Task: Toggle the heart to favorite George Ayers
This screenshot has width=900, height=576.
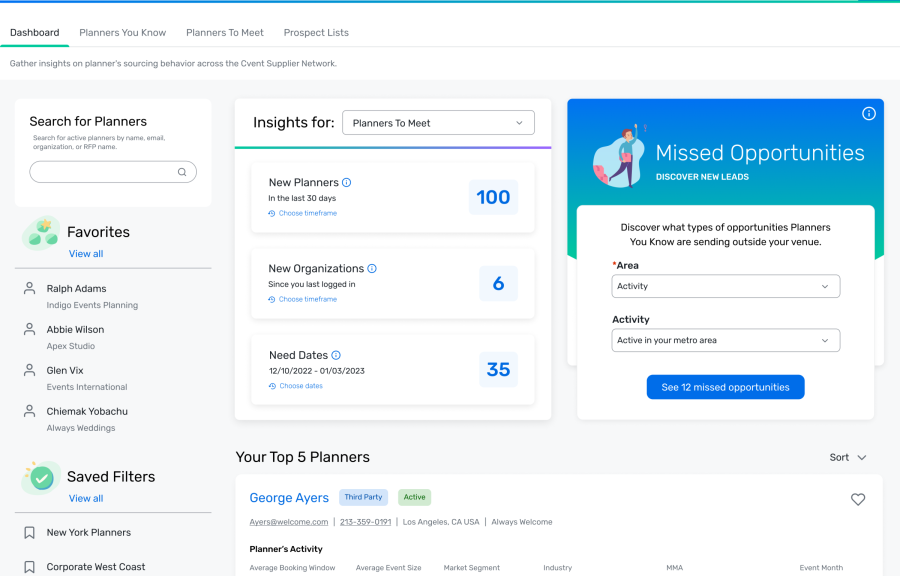Action: pyautogui.click(x=858, y=498)
